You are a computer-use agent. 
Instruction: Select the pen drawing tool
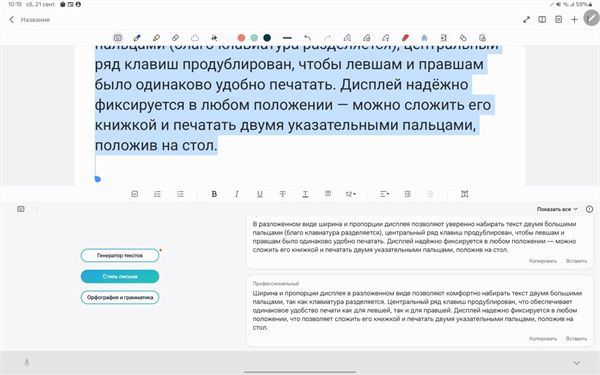pos(137,38)
